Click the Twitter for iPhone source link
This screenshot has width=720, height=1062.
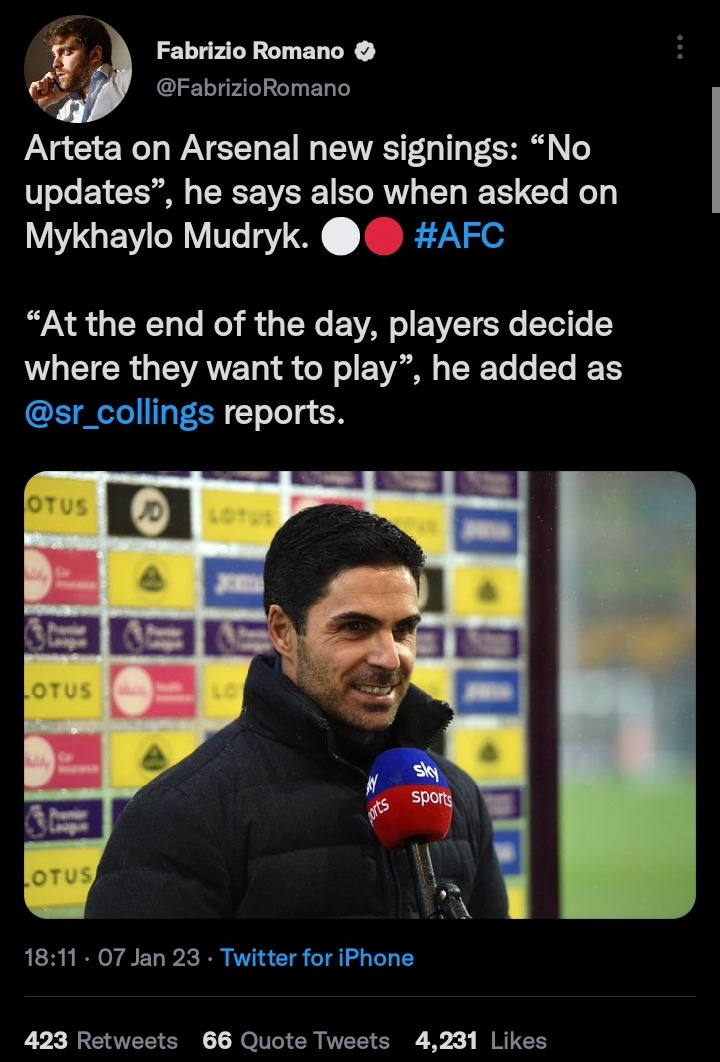[x=317, y=958]
